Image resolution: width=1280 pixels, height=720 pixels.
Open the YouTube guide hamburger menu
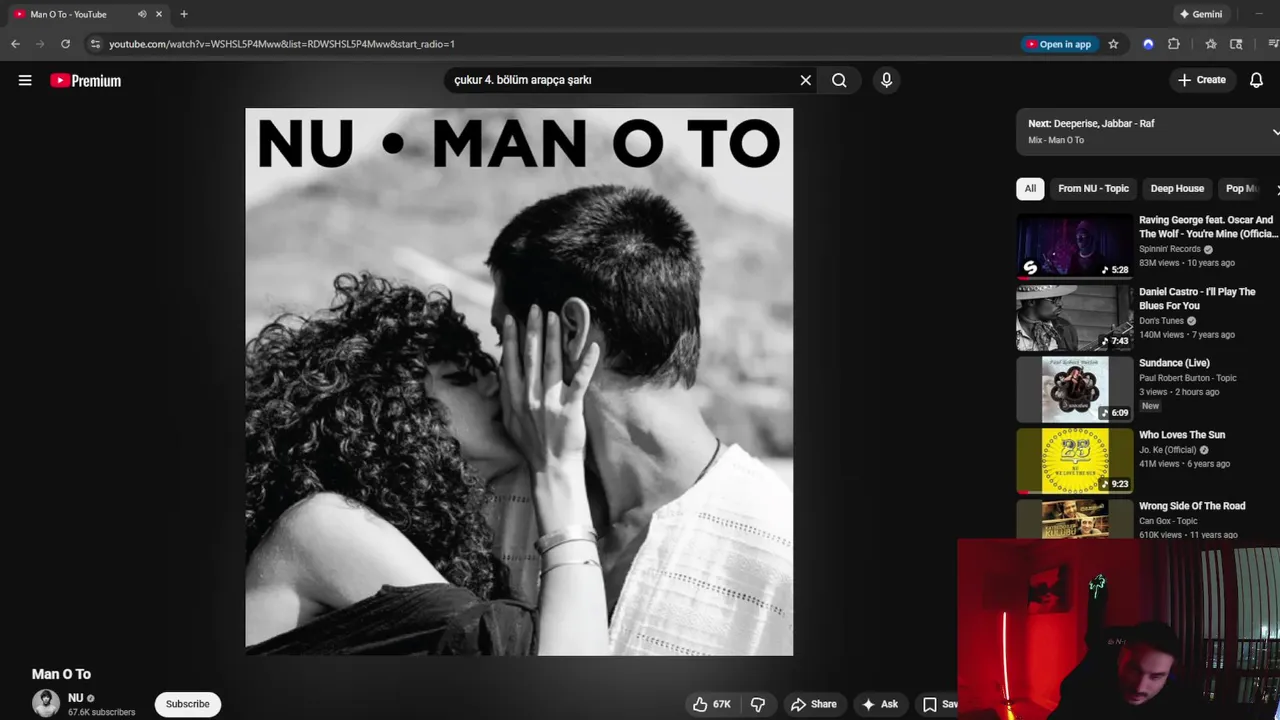(x=25, y=80)
